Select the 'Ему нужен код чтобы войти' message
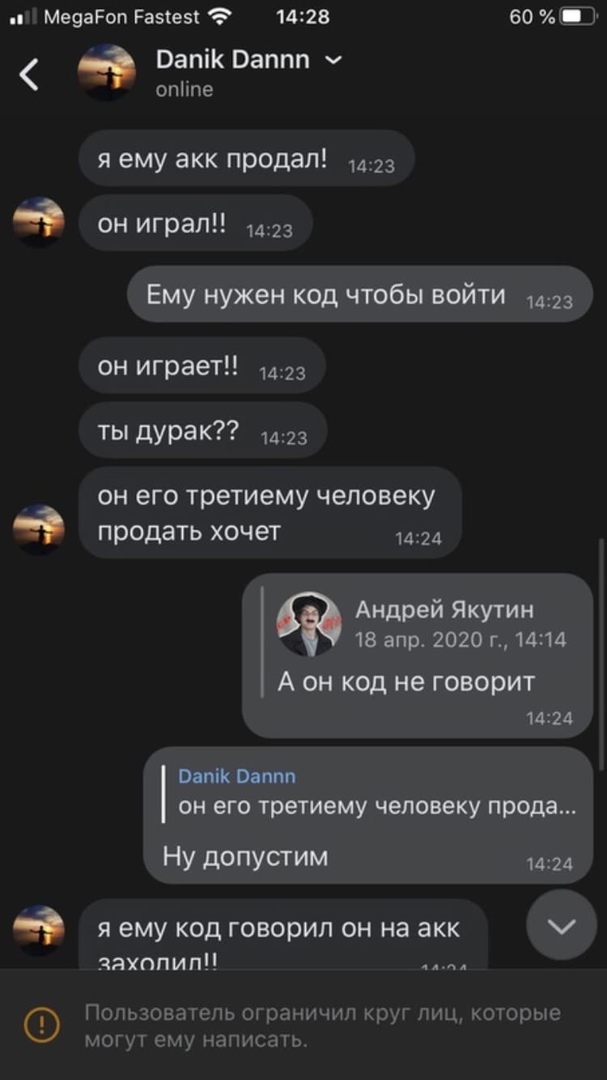 (360, 294)
